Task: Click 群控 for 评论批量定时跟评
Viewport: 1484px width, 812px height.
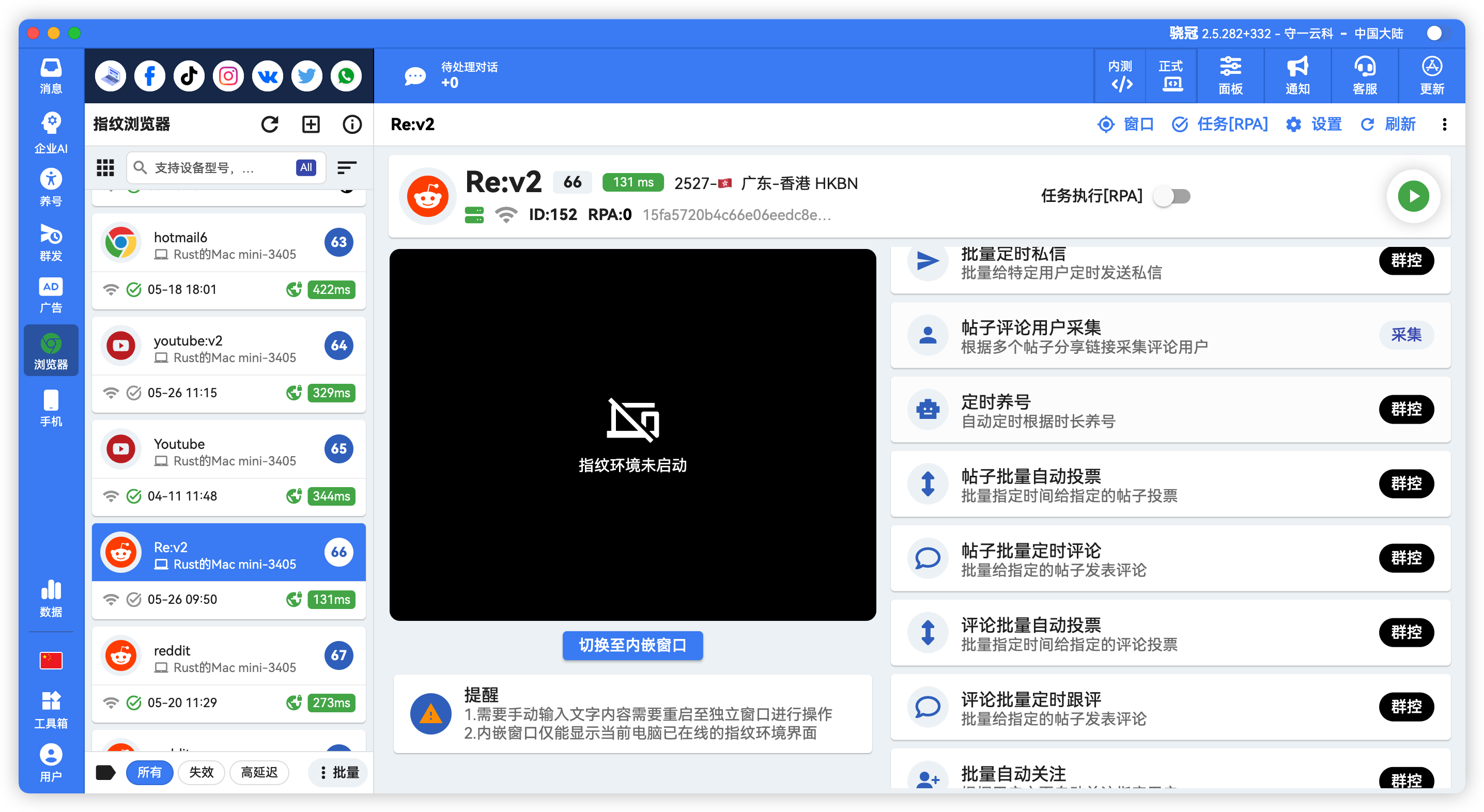Action: [x=1406, y=707]
